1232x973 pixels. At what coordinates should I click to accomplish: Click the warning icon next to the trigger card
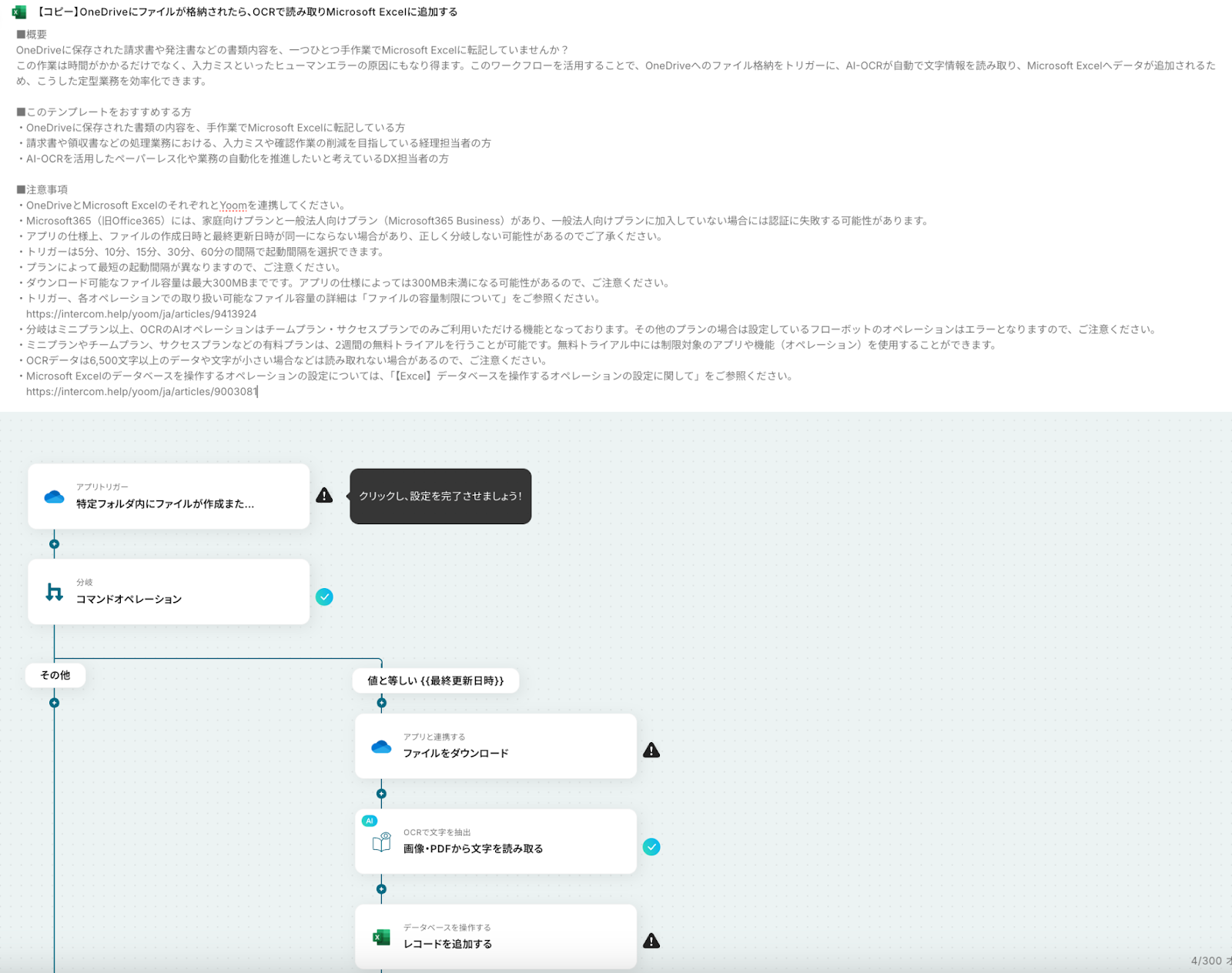click(324, 496)
